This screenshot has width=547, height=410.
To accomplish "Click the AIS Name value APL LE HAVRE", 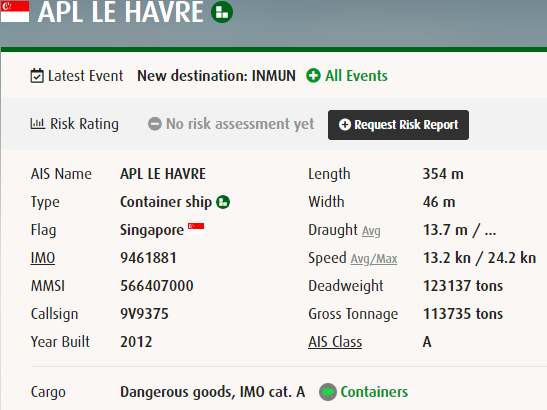I will click(163, 174).
